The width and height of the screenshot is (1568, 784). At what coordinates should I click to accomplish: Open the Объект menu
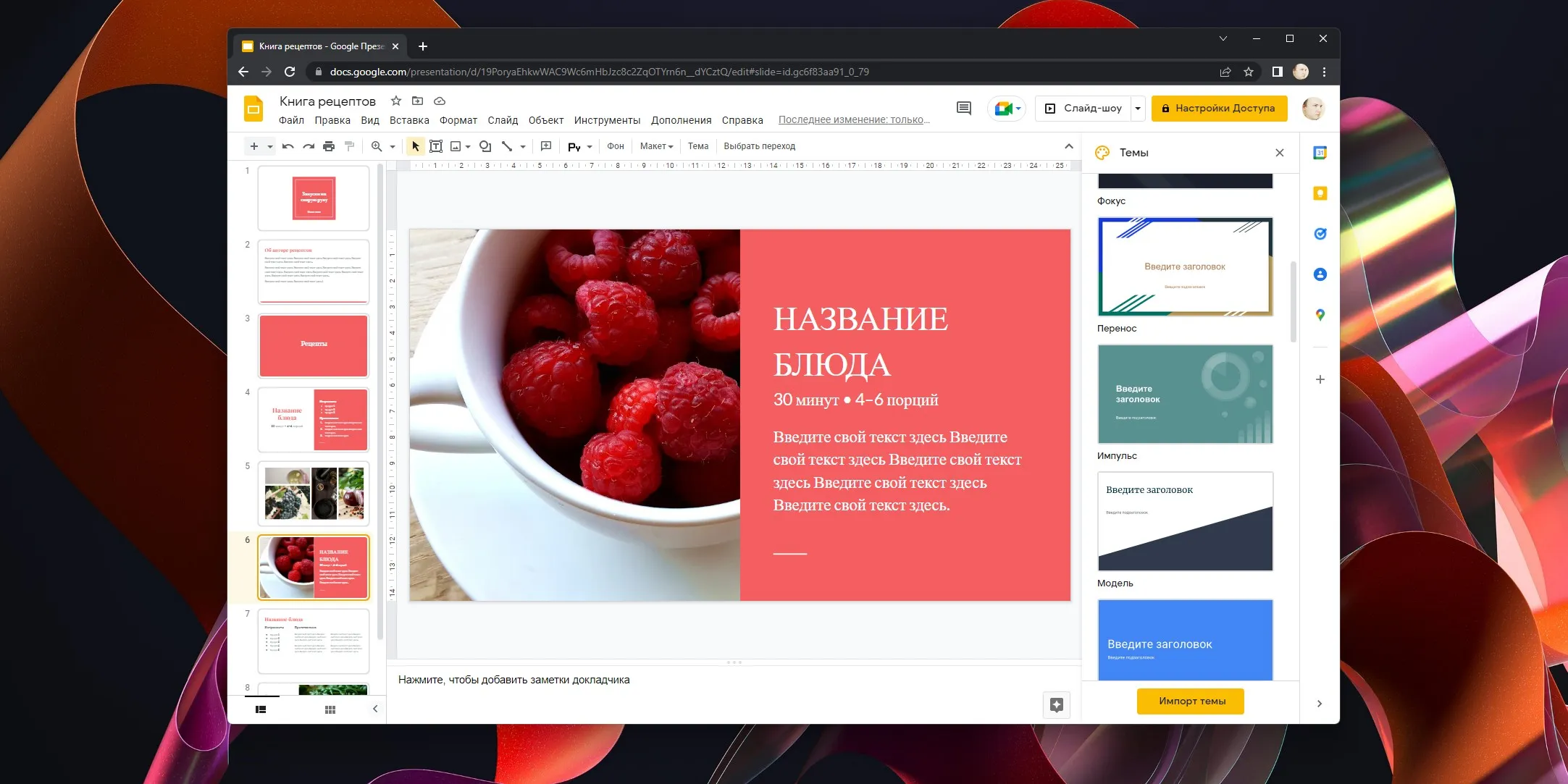click(x=546, y=120)
